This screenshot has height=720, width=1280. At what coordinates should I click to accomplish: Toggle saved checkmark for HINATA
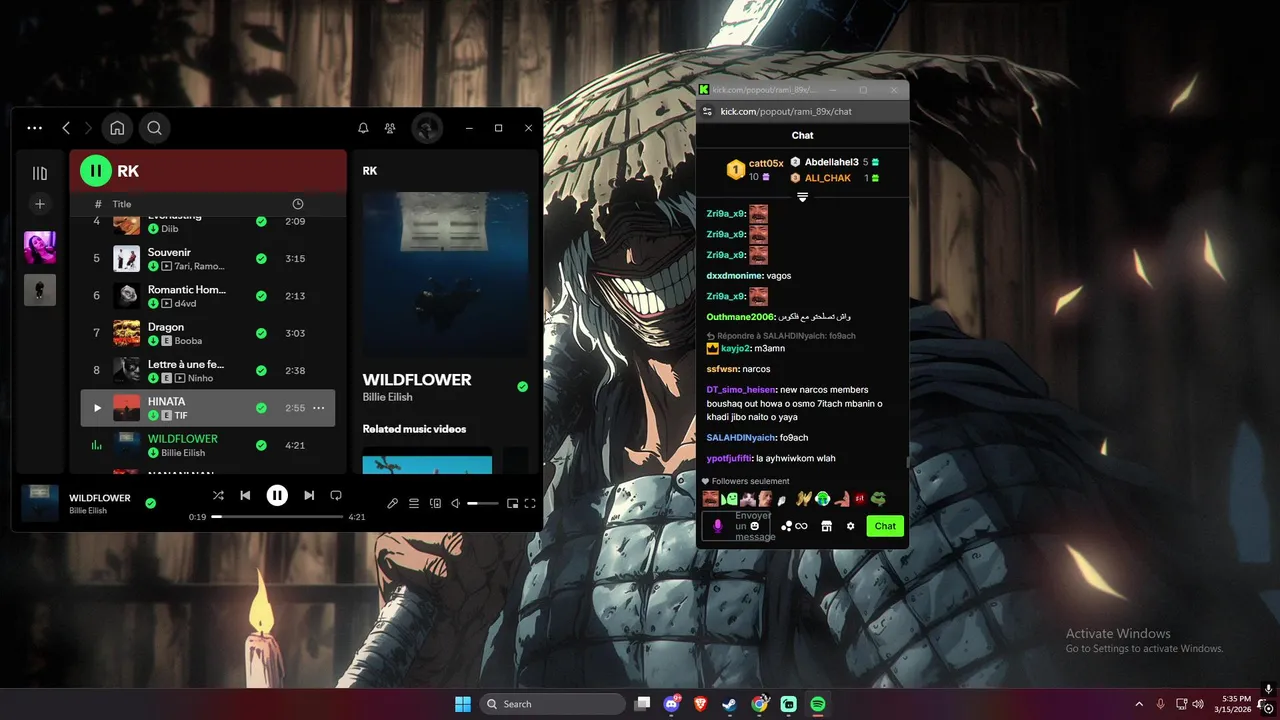pos(261,408)
